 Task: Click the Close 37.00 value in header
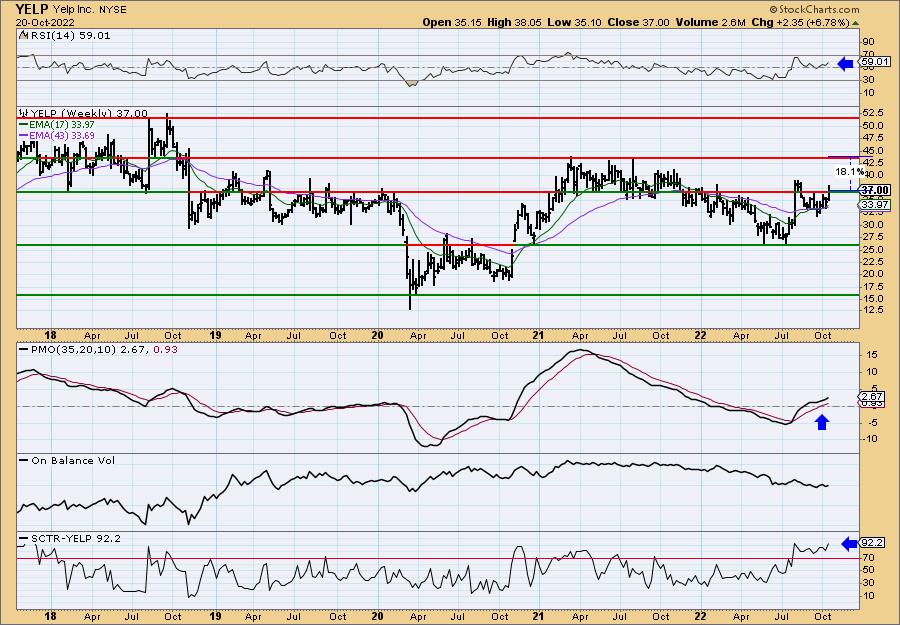click(638, 22)
